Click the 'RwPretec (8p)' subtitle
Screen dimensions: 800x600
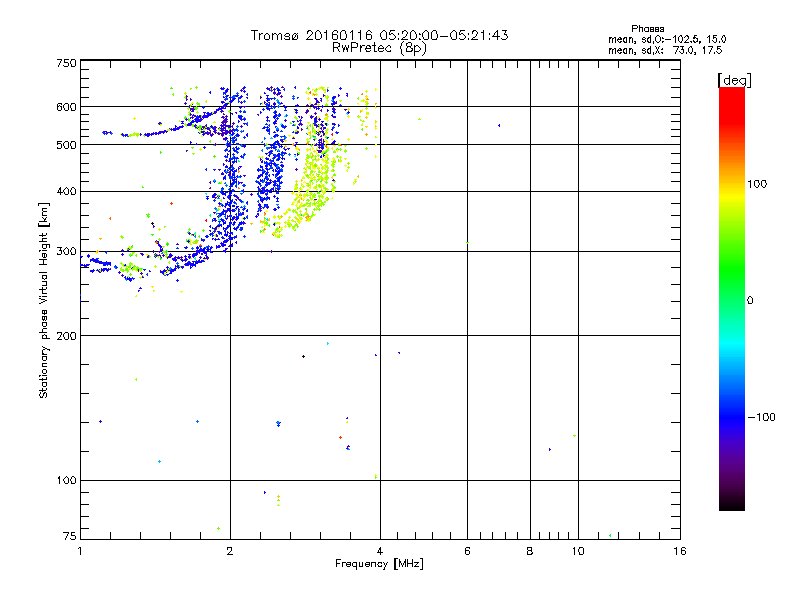click(379, 48)
